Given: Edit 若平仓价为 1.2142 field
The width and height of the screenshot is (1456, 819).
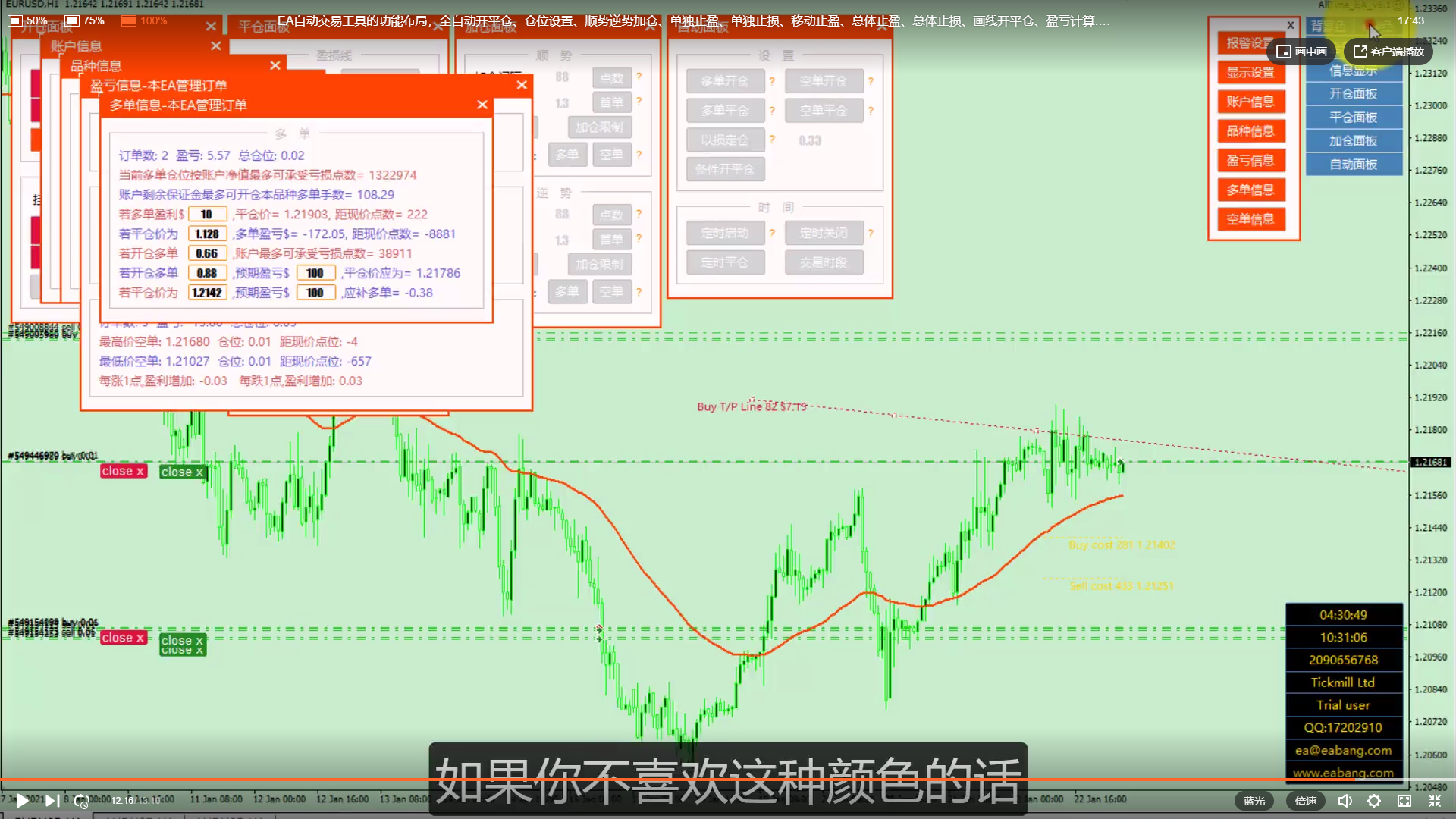Looking at the screenshot, I should click(x=207, y=293).
